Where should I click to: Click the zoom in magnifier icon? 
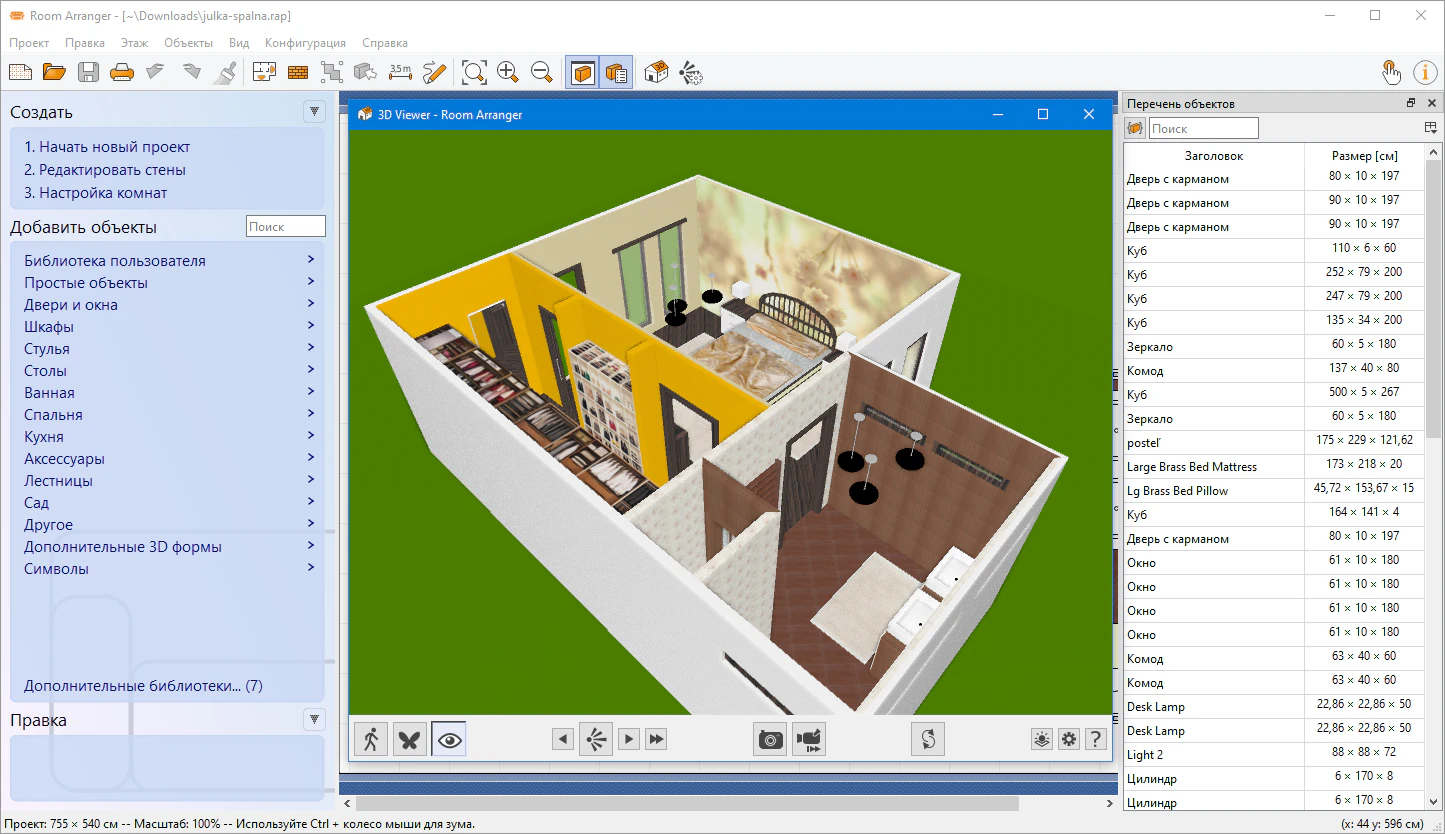(508, 72)
